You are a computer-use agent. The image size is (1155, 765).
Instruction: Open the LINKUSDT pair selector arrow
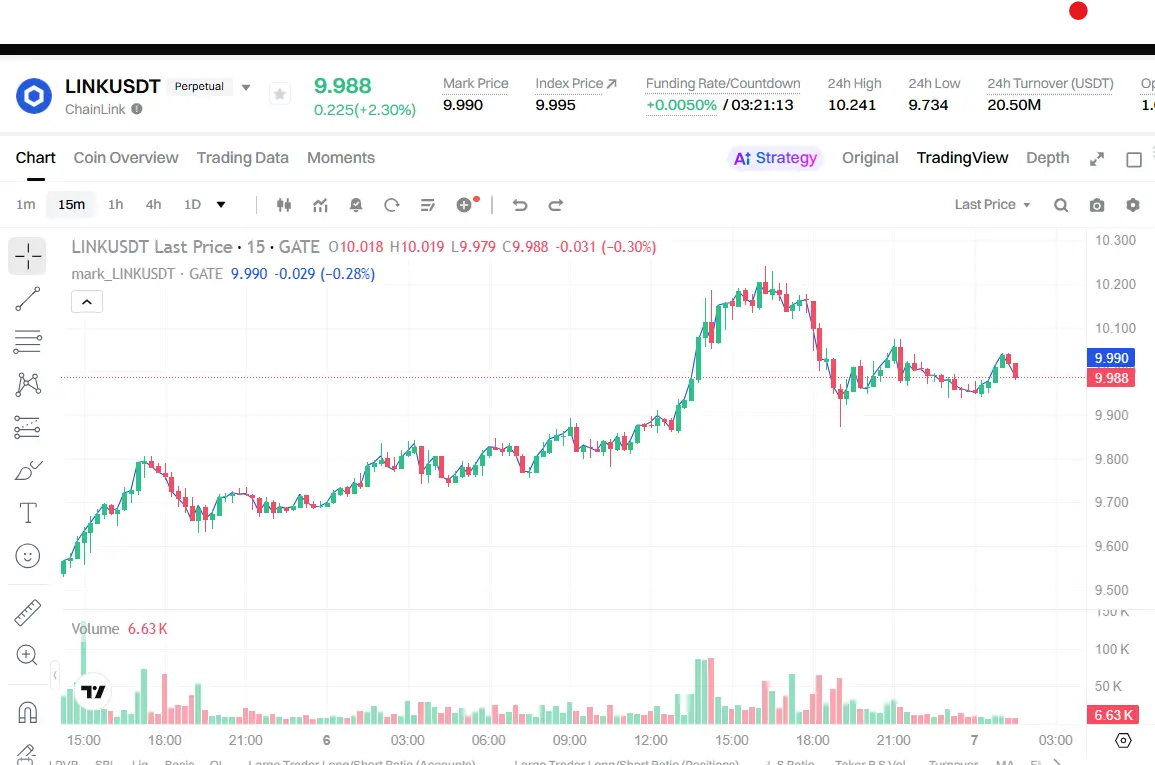coord(246,87)
